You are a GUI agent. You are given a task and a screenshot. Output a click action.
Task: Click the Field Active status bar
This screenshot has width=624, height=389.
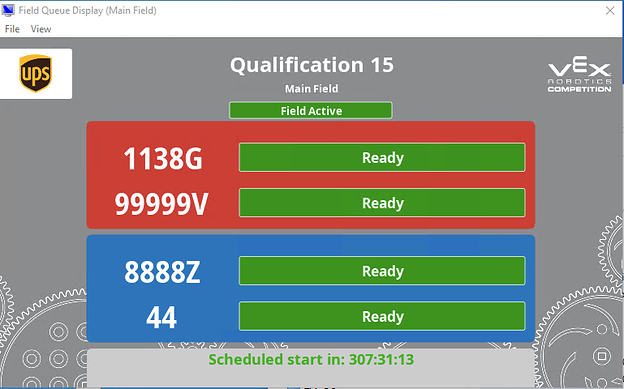pyautogui.click(x=310, y=111)
